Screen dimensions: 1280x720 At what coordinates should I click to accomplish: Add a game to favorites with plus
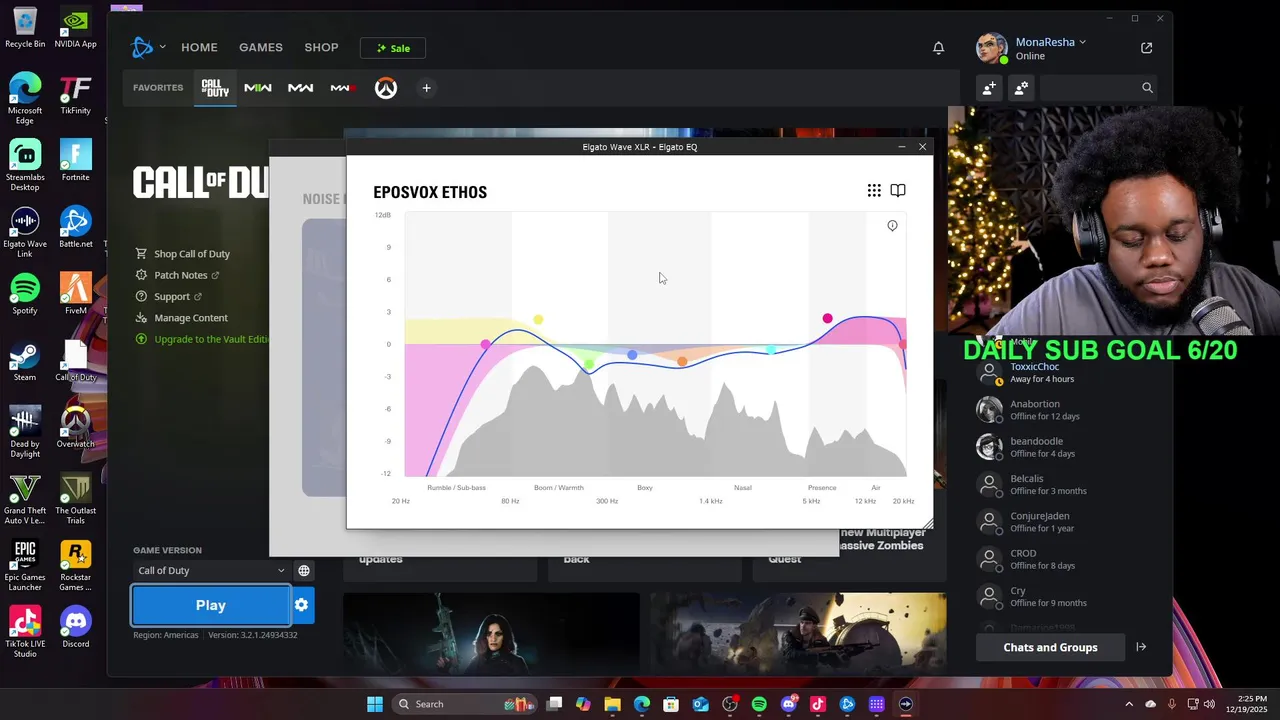426,88
